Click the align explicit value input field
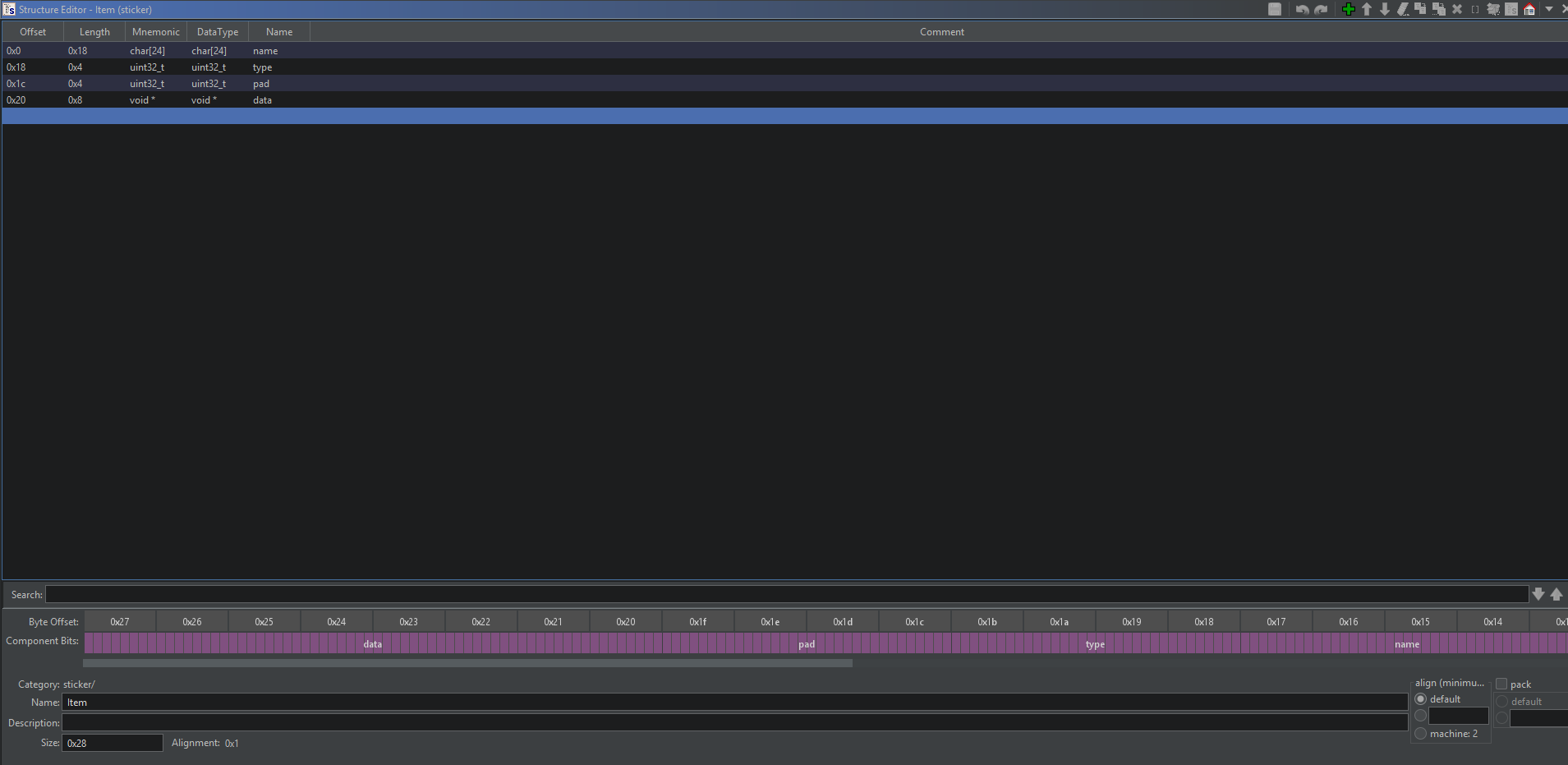This screenshot has height=765, width=1568. coord(1459,717)
